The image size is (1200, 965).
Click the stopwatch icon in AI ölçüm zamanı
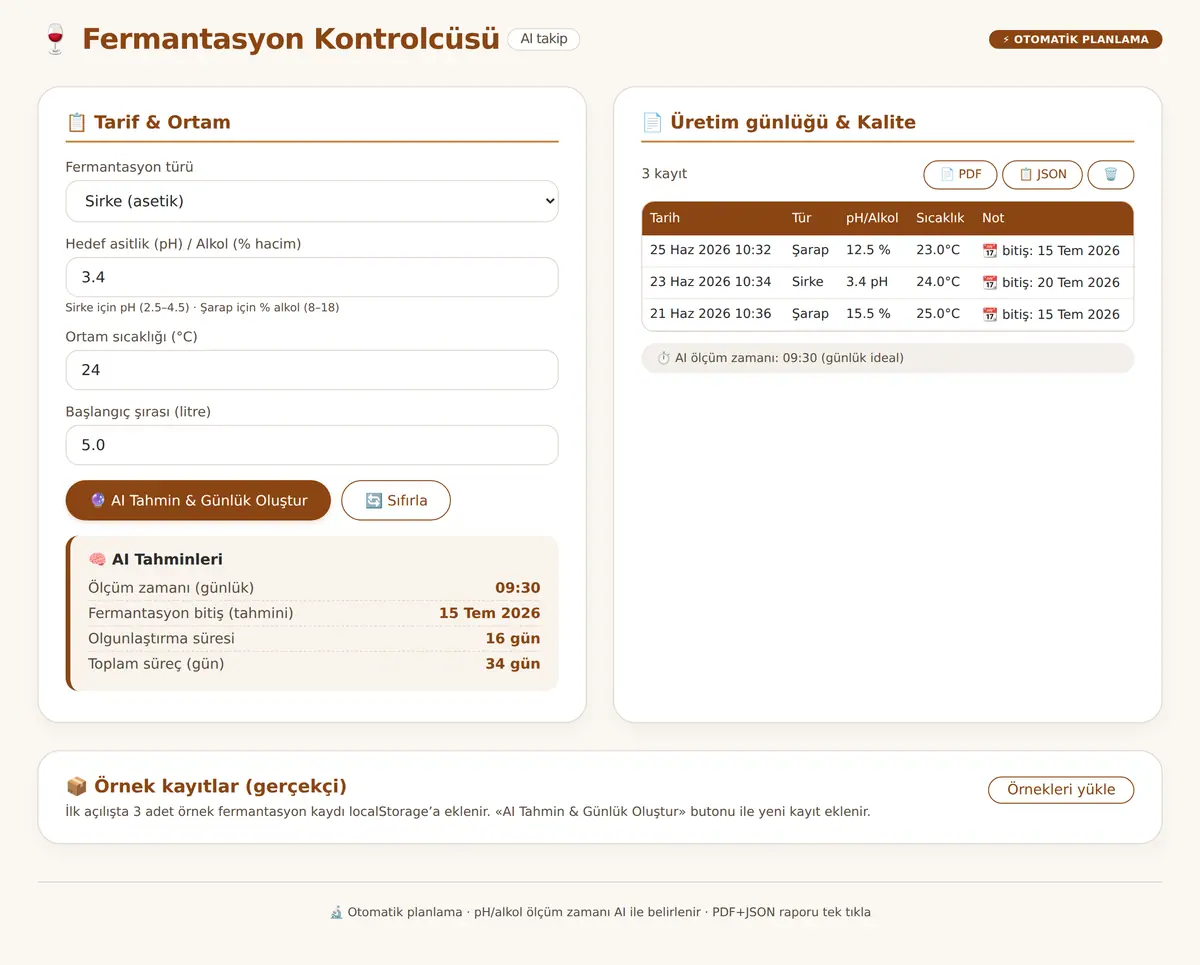663,357
